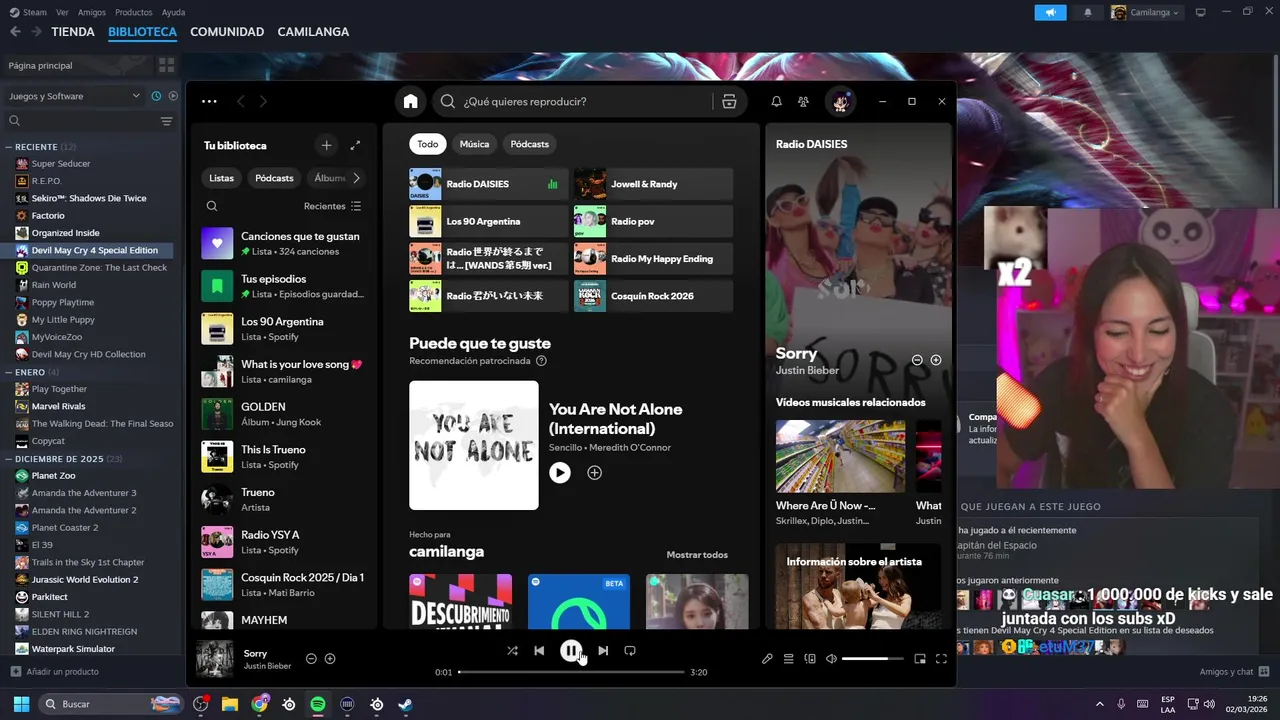Screen dimensions: 1280x720
Task: Click Mostrar todos link
Action: point(697,555)
